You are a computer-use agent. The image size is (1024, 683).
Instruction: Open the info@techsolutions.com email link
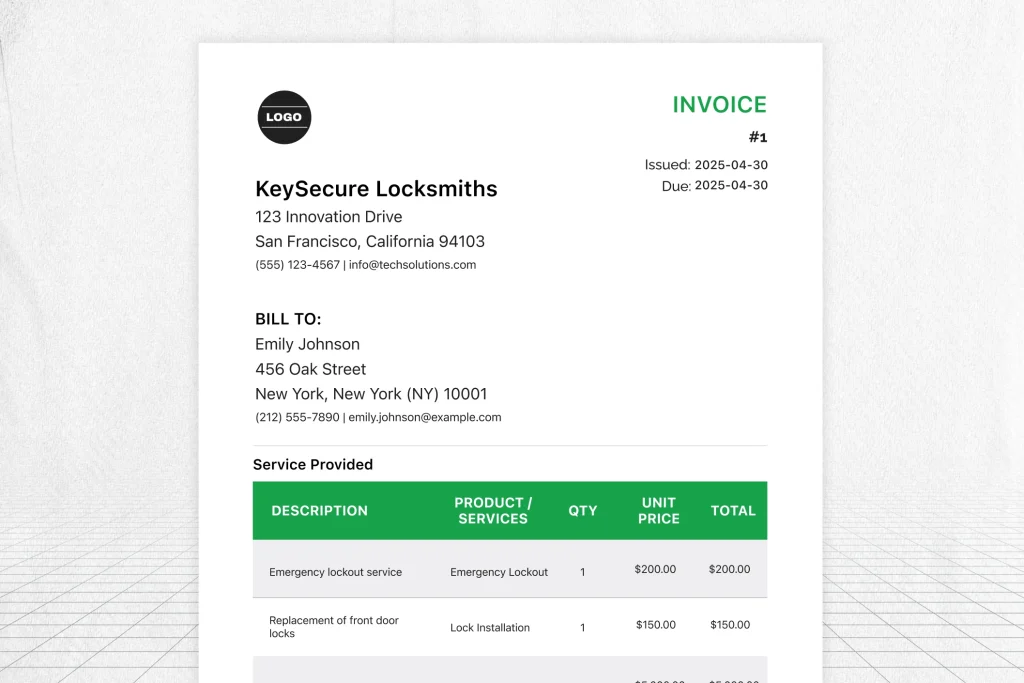412,265
